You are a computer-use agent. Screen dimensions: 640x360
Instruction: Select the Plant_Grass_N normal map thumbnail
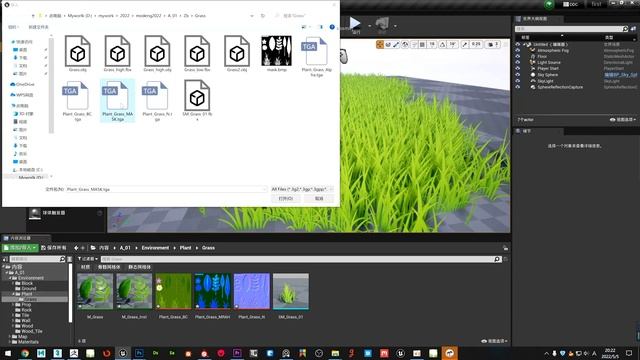click(251, 291)
